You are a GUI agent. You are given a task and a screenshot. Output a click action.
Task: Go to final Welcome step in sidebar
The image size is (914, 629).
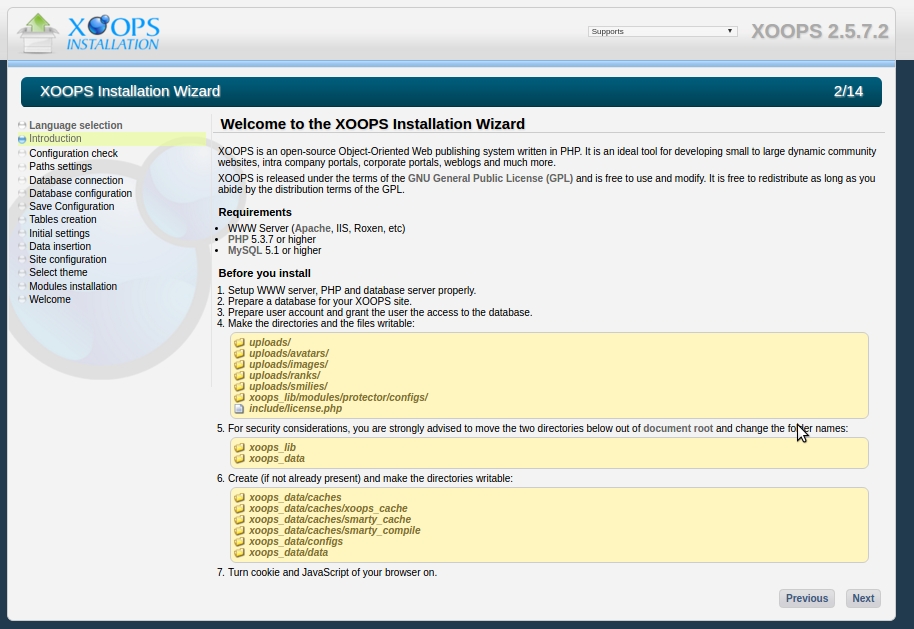[50, 300]
